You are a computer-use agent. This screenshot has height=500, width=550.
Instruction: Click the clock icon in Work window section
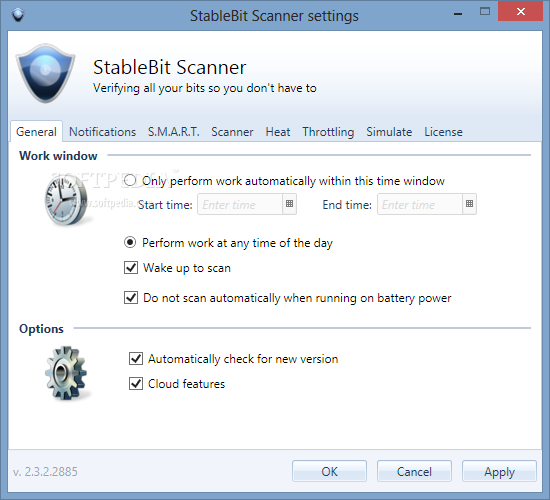pyautogui.click(x=66, y=200)
